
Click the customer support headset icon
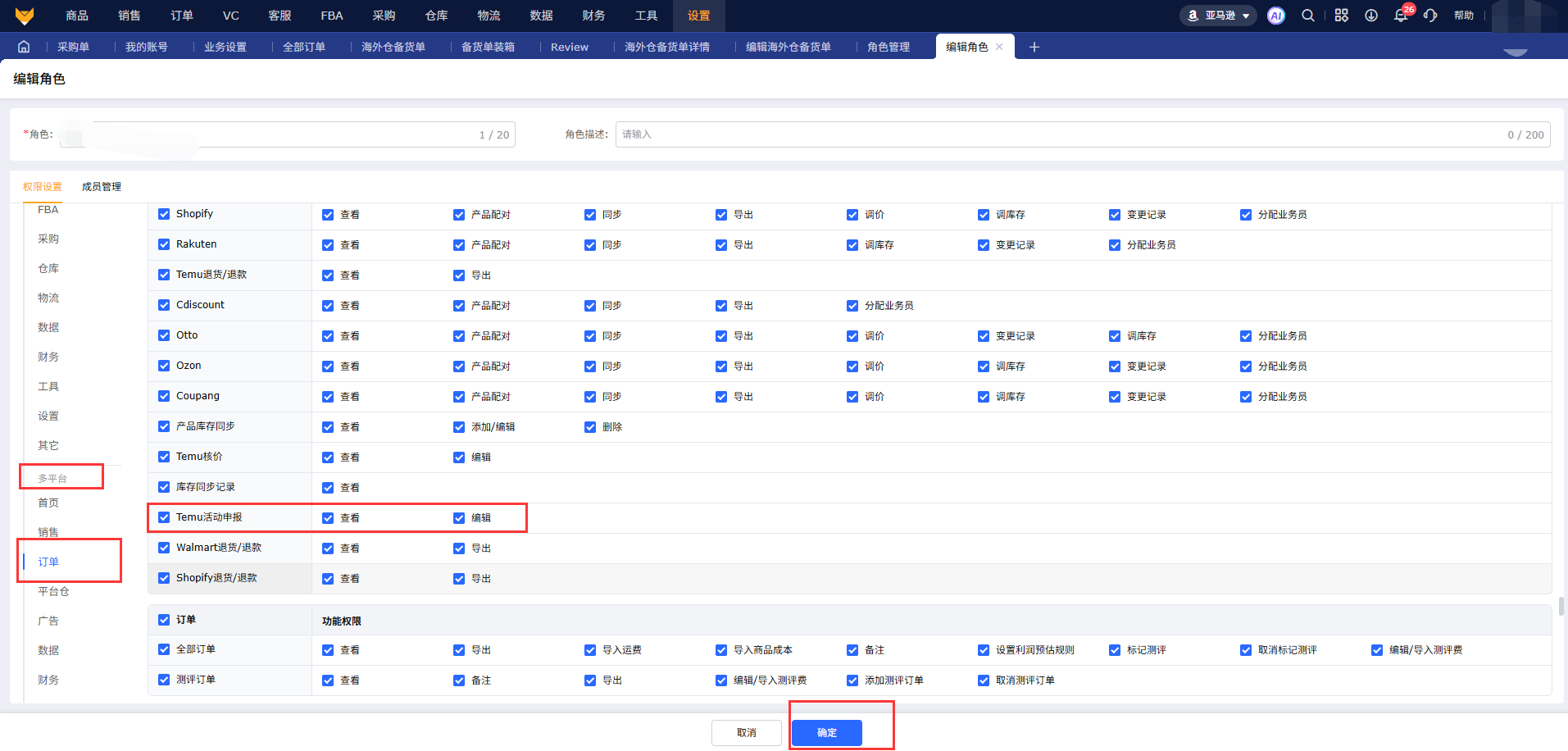pos(1430,16)
